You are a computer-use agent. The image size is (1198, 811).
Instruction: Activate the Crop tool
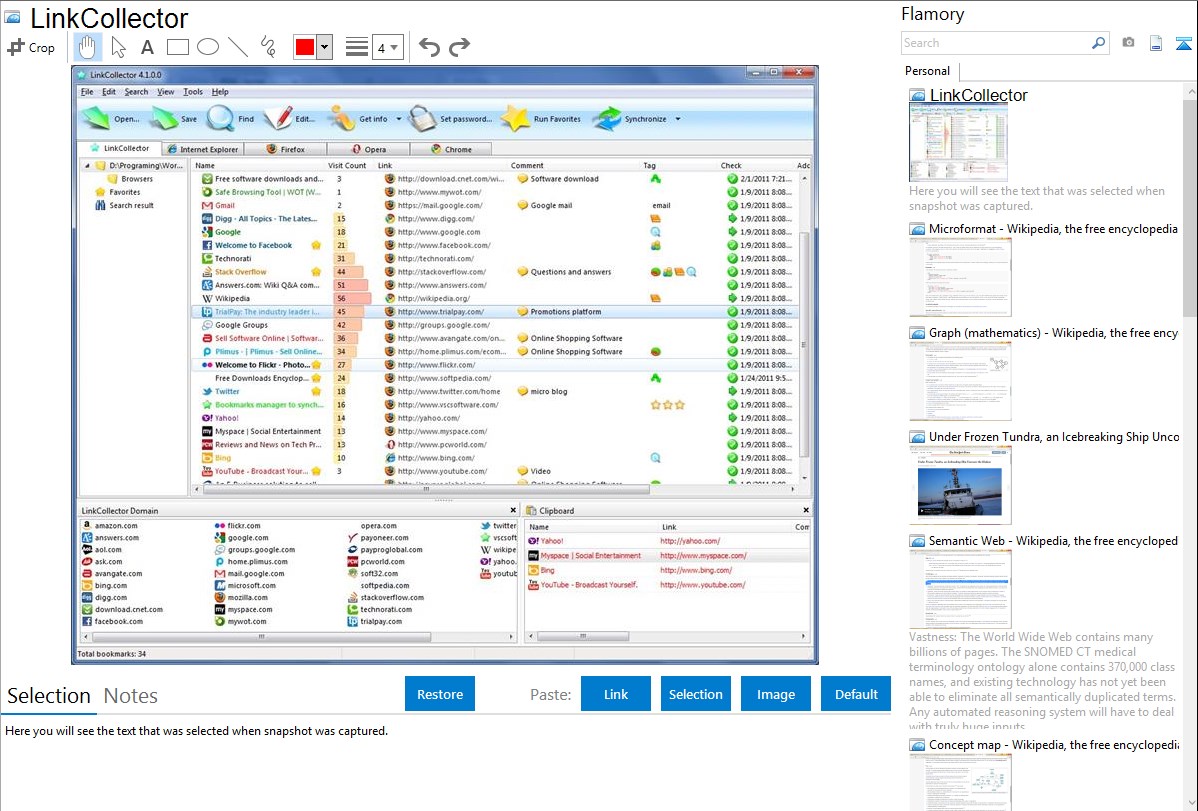pos(31,47)
